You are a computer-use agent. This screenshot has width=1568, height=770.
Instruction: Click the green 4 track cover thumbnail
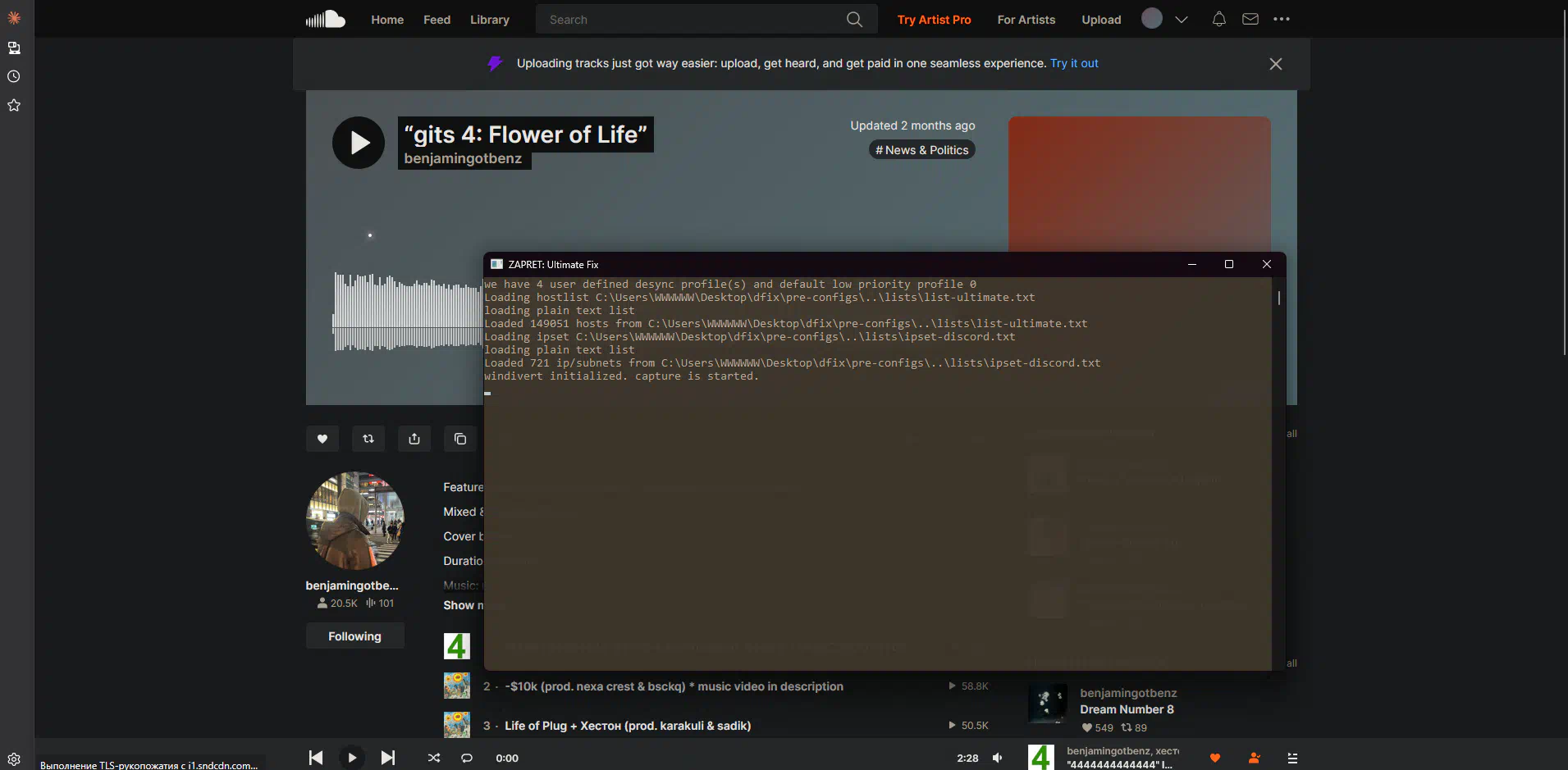(x=457, y=646)
